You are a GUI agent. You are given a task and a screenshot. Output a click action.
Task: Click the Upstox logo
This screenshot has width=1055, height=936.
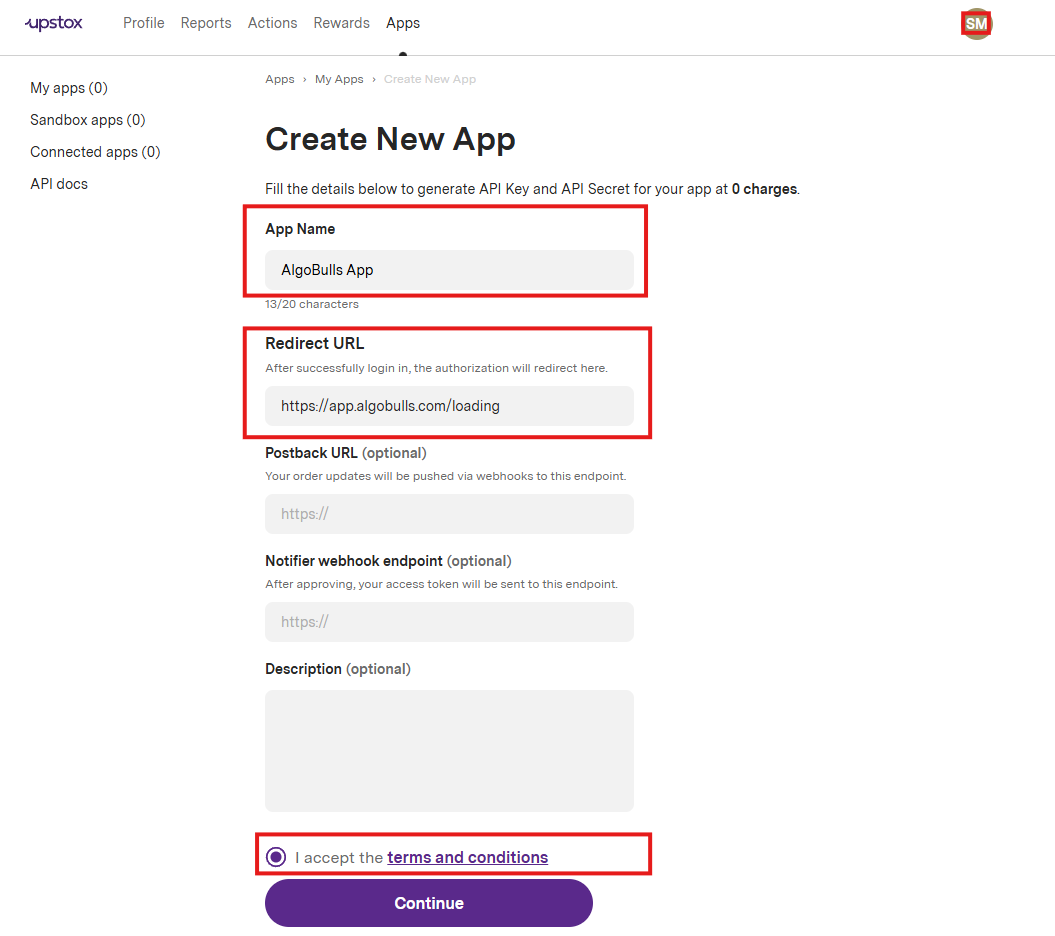click(54, 23)
